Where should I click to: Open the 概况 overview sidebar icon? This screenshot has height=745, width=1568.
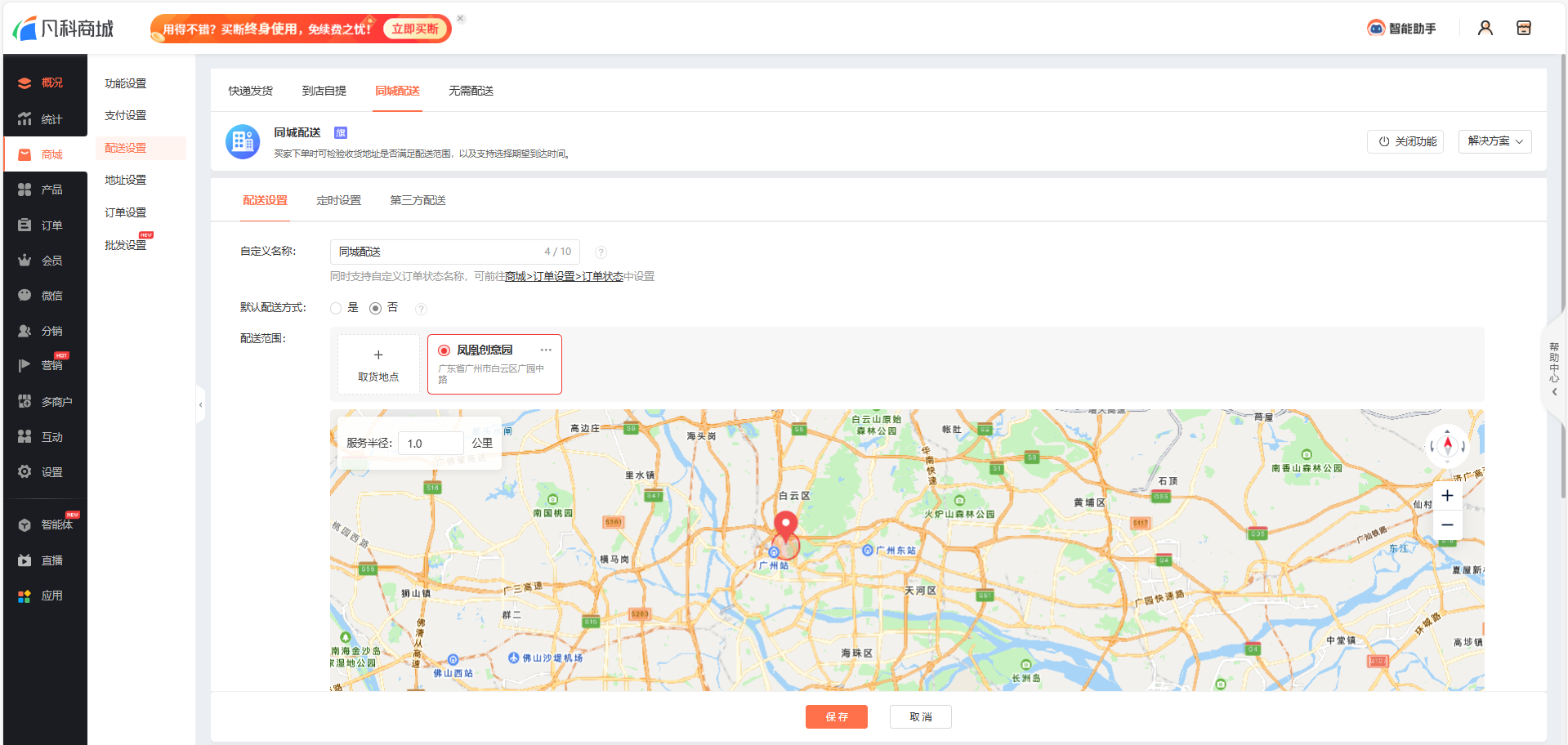25,83
